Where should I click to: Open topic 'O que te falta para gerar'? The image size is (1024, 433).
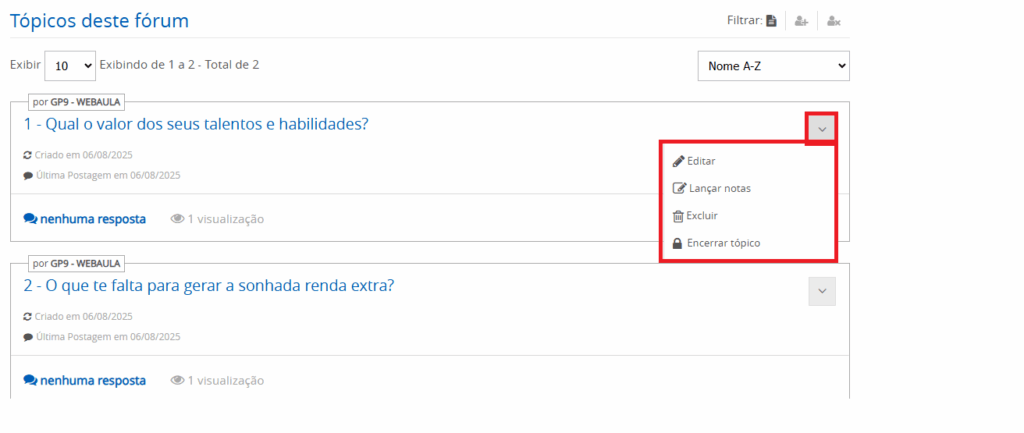[x=208, y=286]
